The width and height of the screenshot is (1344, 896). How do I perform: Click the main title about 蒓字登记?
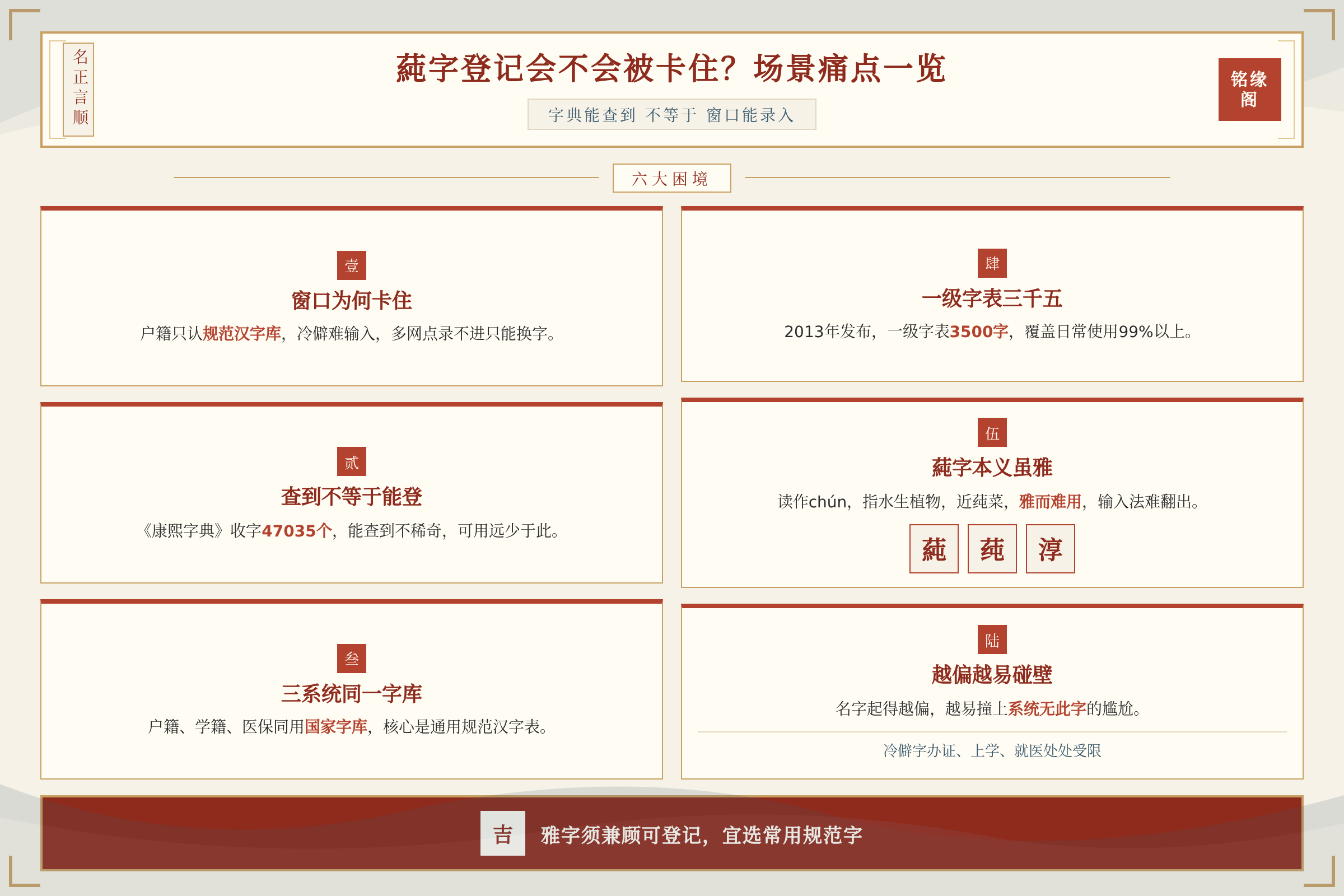click(x=671, y=68)
